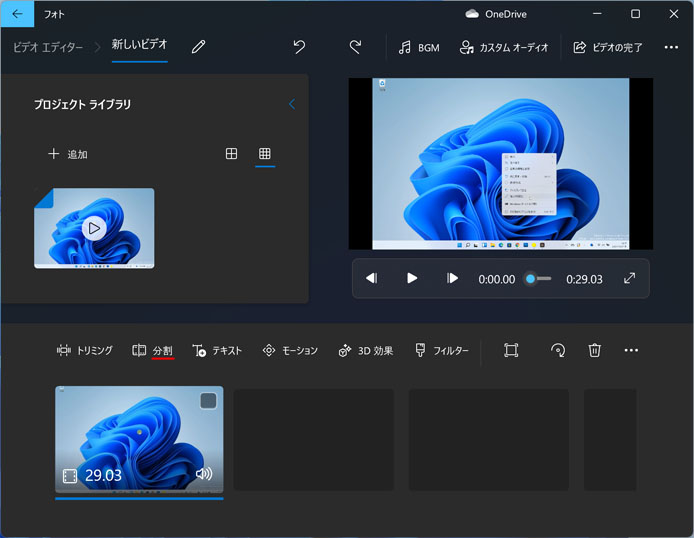
Task: Maximize the フォト window
Action: point(635,14)
